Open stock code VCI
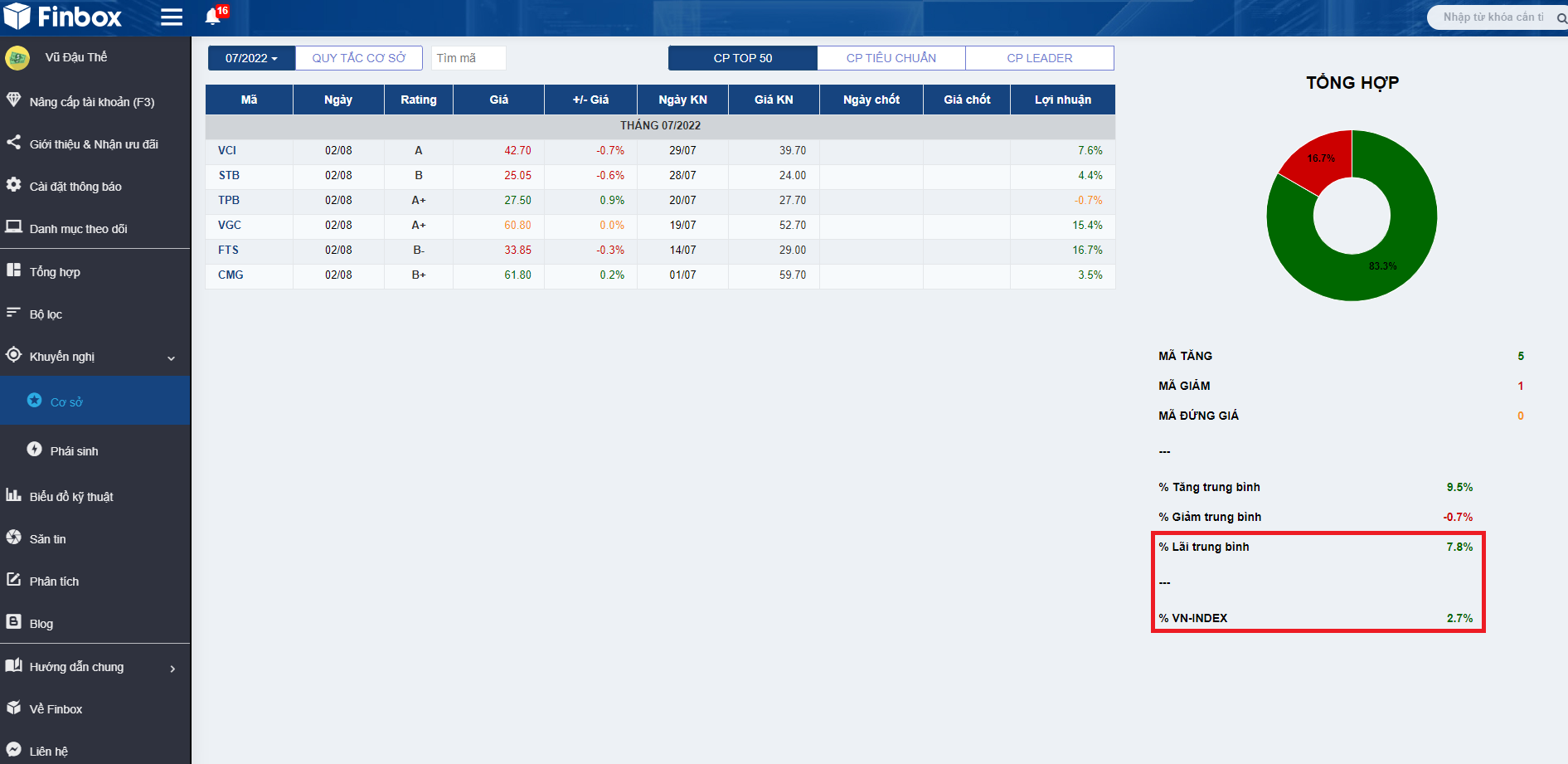This screenshot has height=764, width=1568. pos(227,150)
